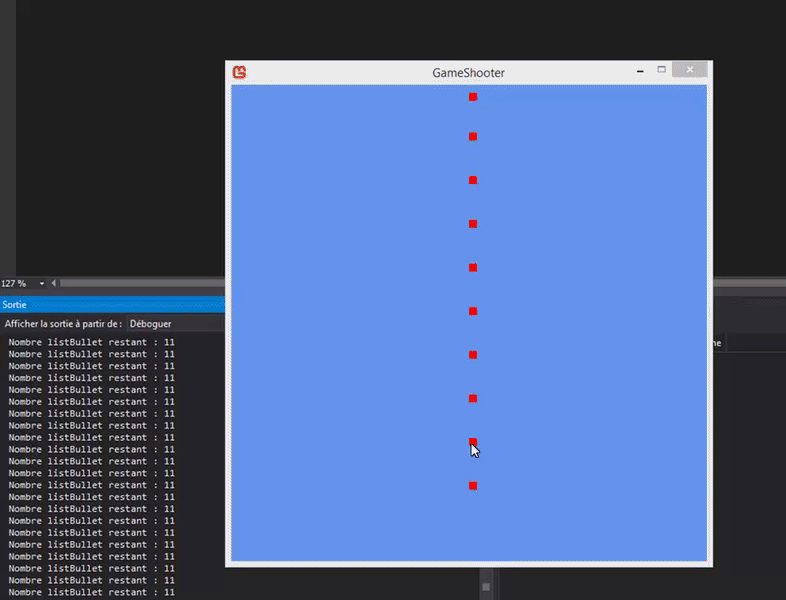Click the MonoGame logo icon in GameShooter title bar
This screenshot has width=786, height=600.
click(x=239, y=72)
